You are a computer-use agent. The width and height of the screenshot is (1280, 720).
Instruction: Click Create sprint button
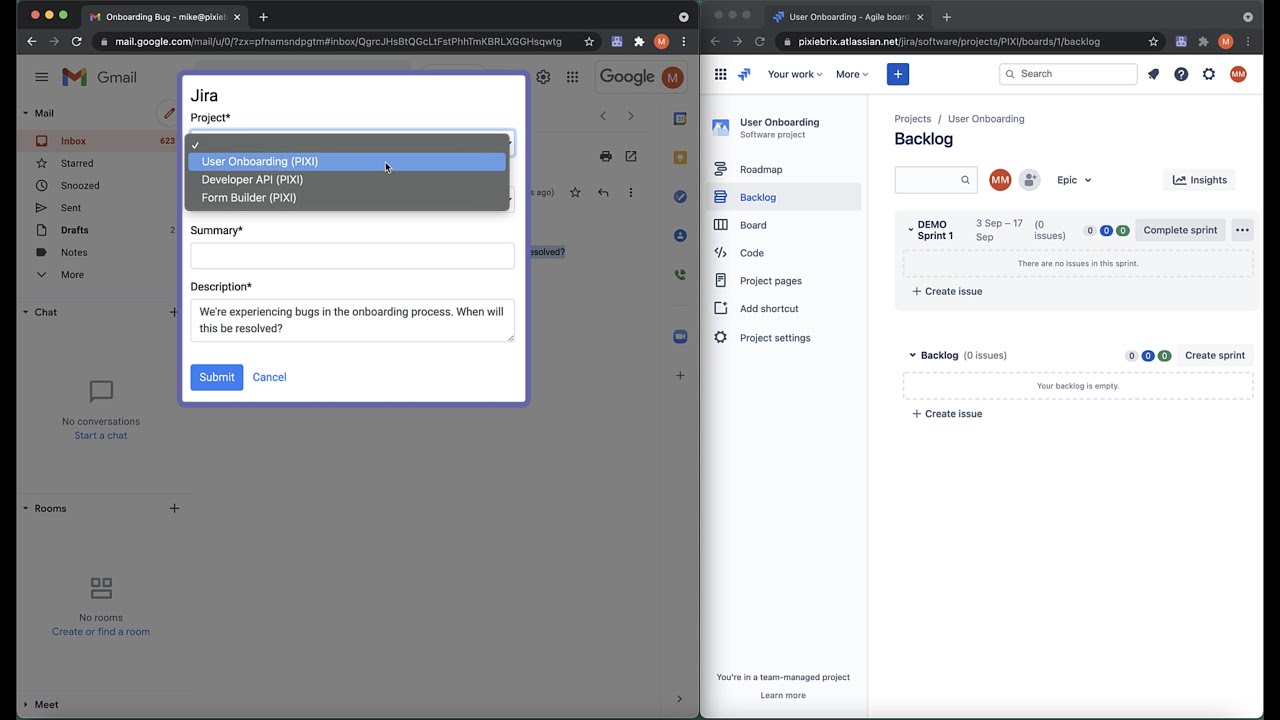1215,355
